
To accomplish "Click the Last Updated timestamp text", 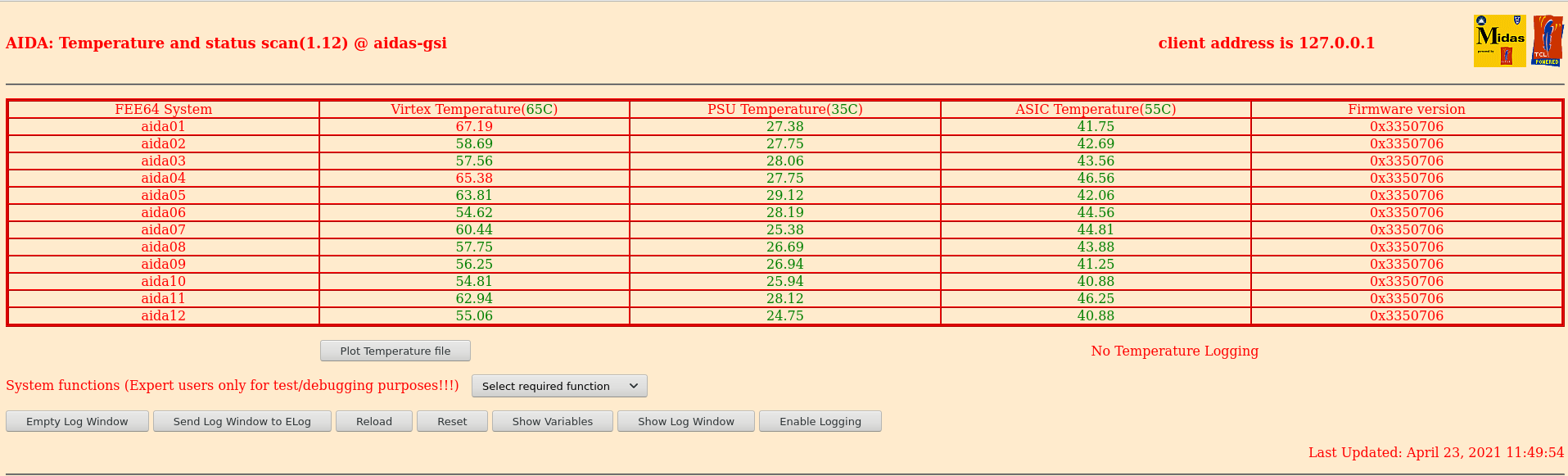I will coord(1436,452).
